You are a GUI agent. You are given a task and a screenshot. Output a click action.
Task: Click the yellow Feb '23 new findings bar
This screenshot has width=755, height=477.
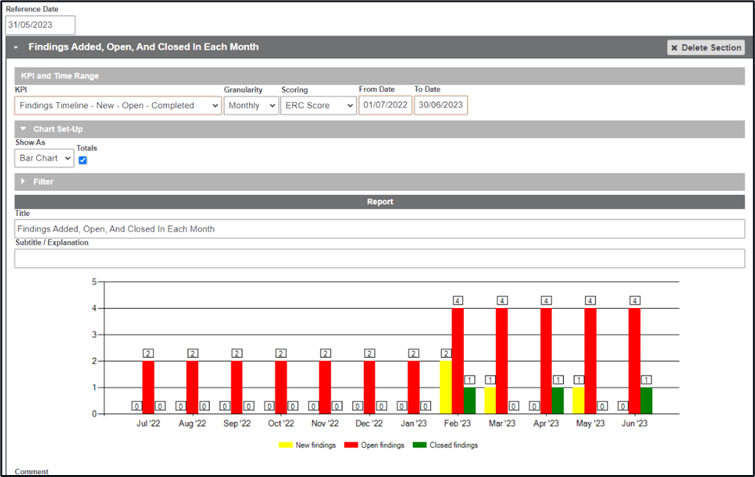[x=446, y=387]
